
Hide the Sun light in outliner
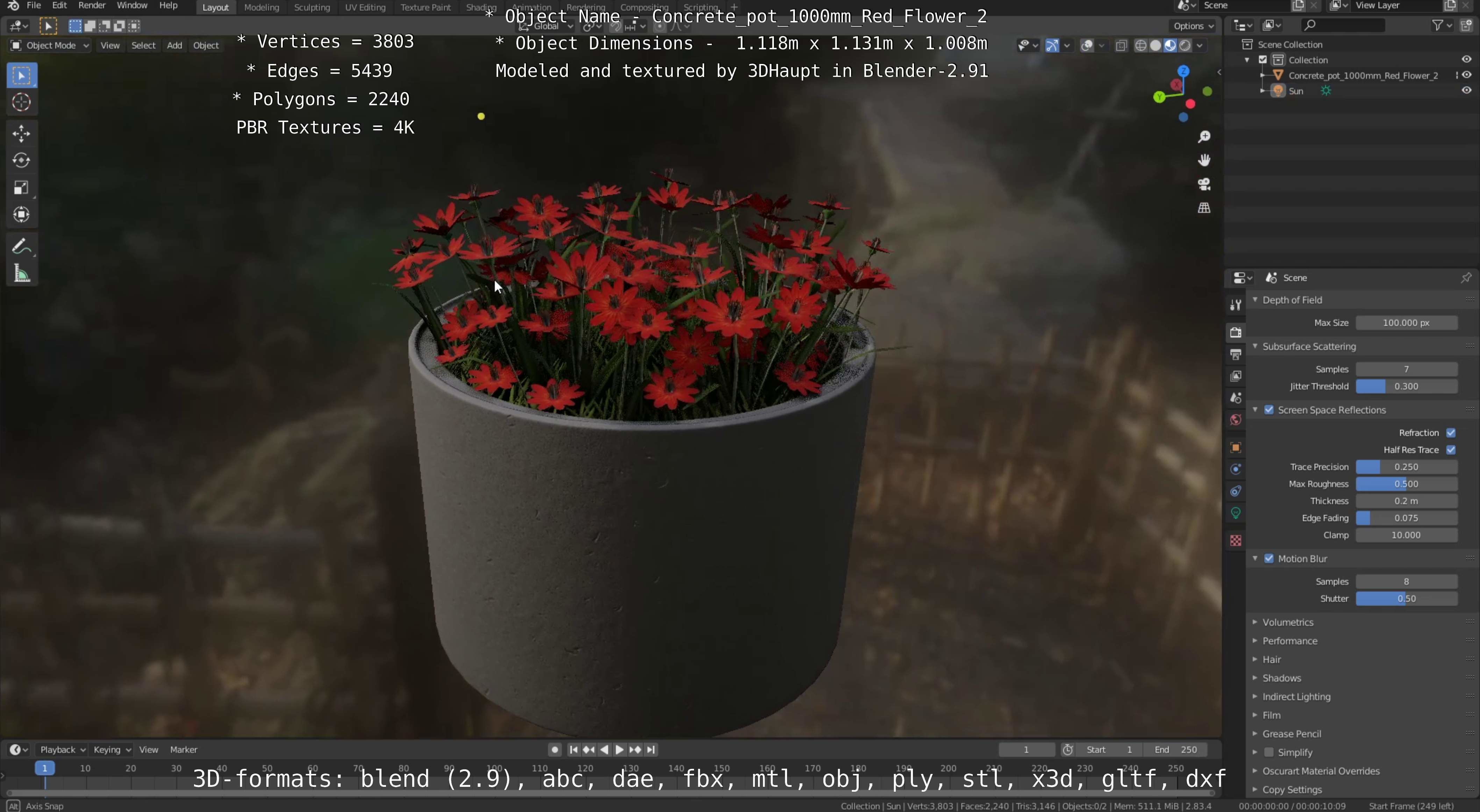(1466, 91)
